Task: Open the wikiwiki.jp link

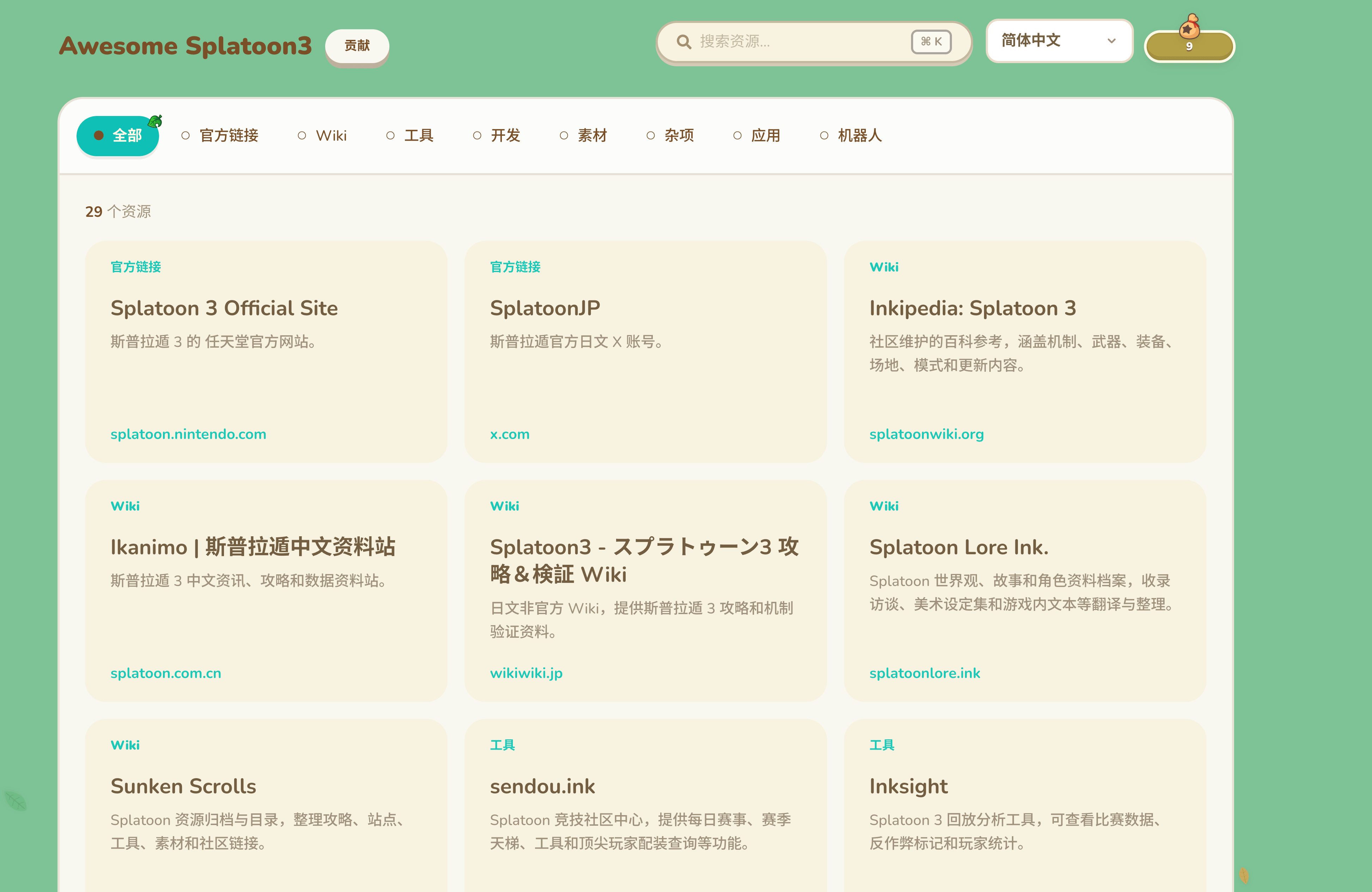Action: point(526,673)
